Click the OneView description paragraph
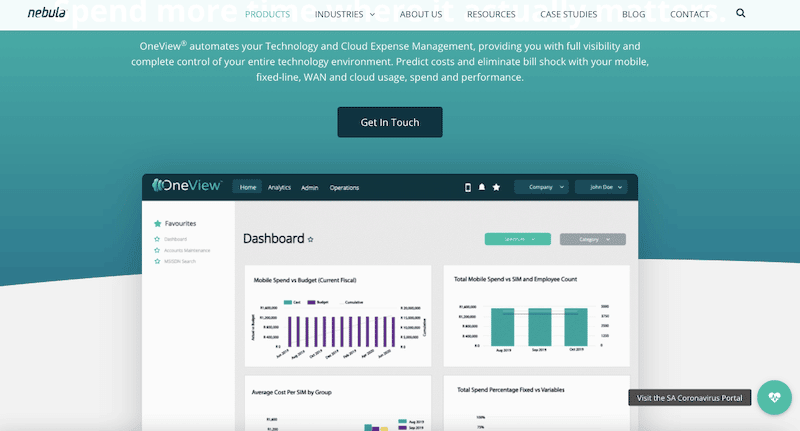The image size is (800, 431). [390, 61]
